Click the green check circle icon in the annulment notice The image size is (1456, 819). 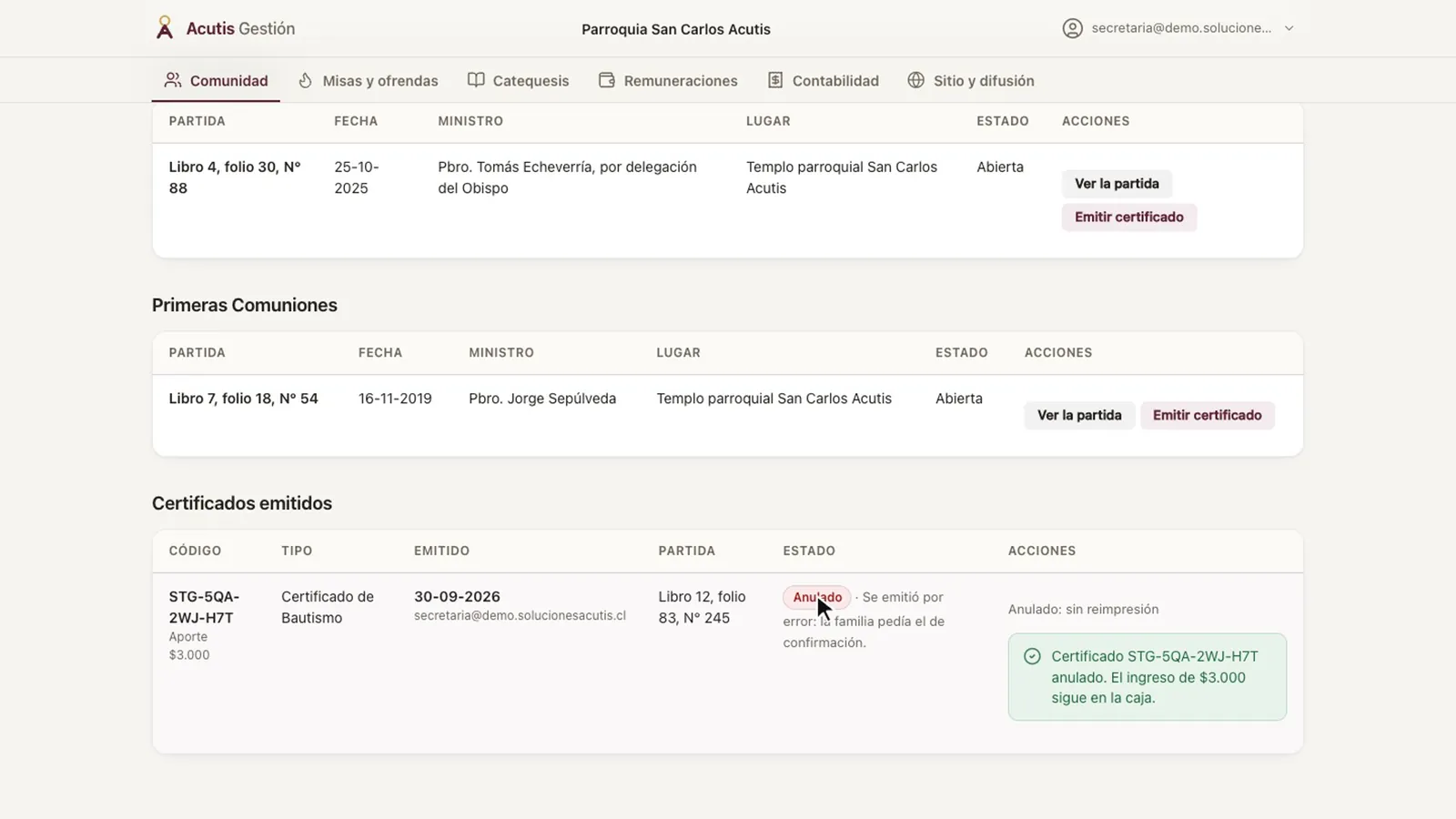pyautogui.click(x=1032, y=656)
